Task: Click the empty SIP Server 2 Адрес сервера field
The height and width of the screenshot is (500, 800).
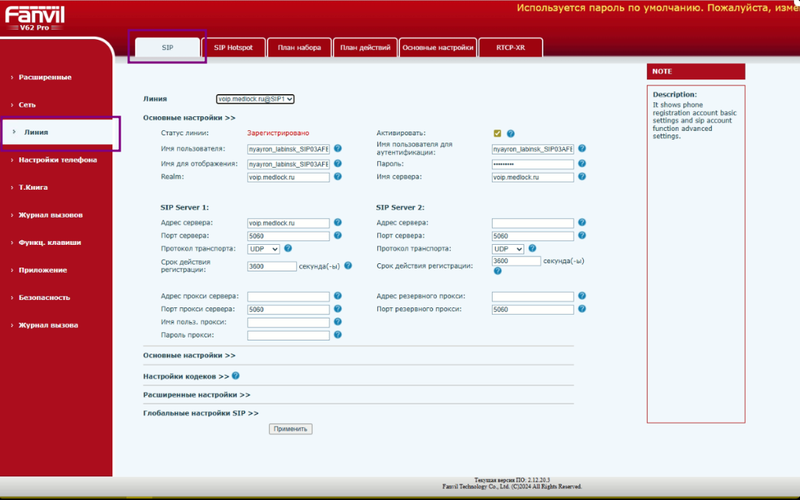Action: click(x=533, y=223)
